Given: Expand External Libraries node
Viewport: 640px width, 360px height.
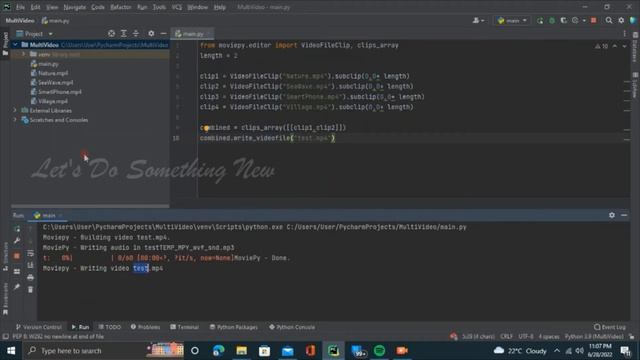Looking at the screenshot, I should [x=16, y=111].
